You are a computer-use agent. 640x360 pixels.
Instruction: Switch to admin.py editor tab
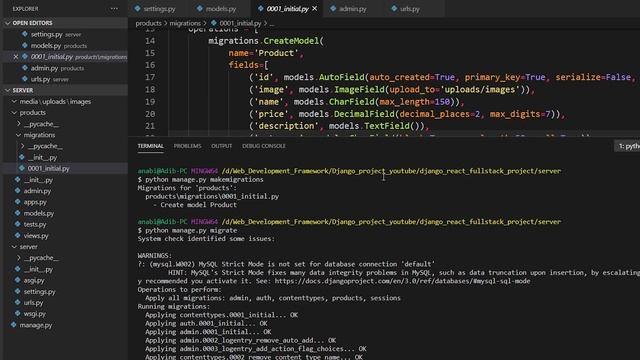coord(353,9)
